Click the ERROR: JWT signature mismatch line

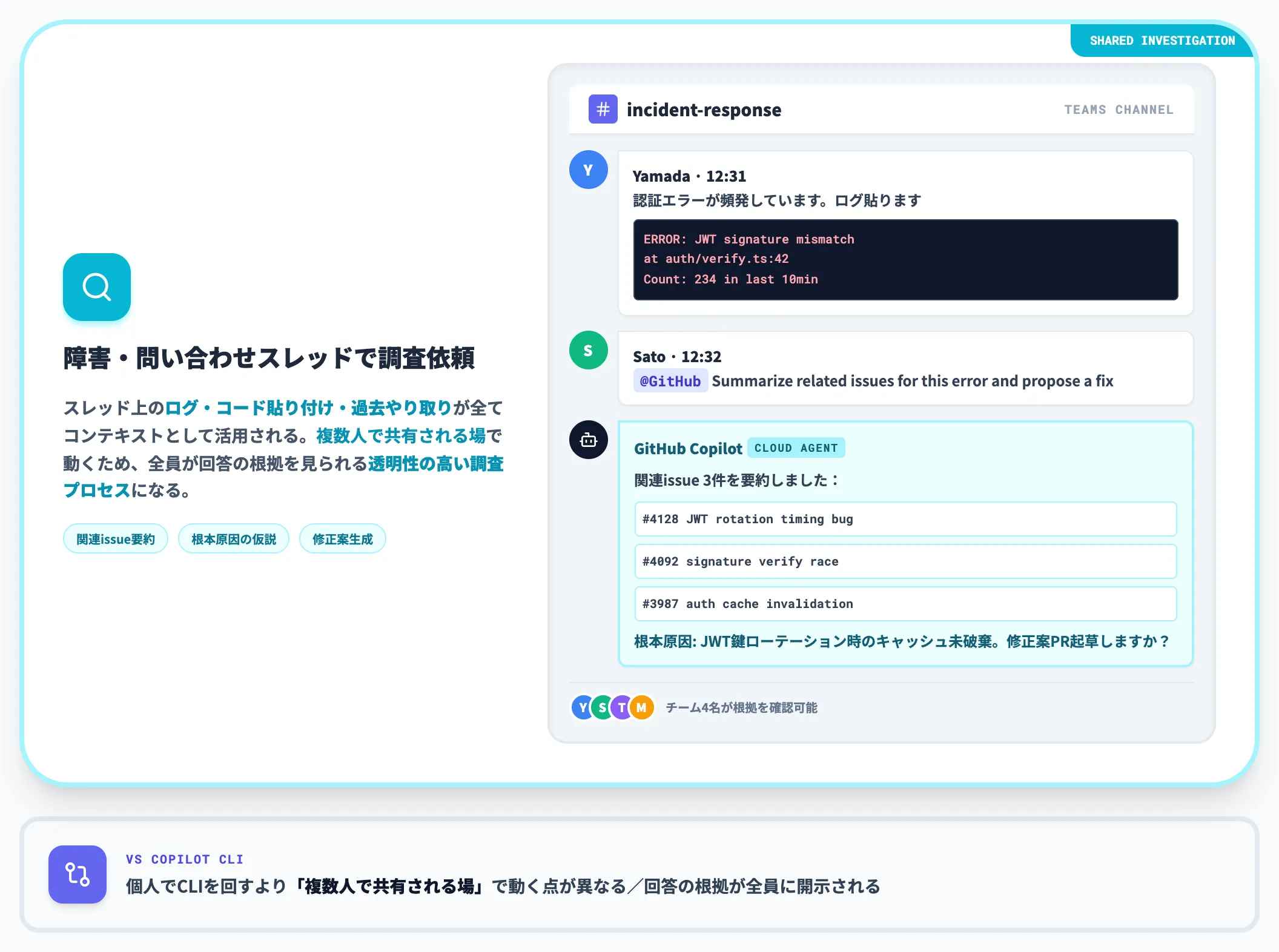click(x=749, y=239)
